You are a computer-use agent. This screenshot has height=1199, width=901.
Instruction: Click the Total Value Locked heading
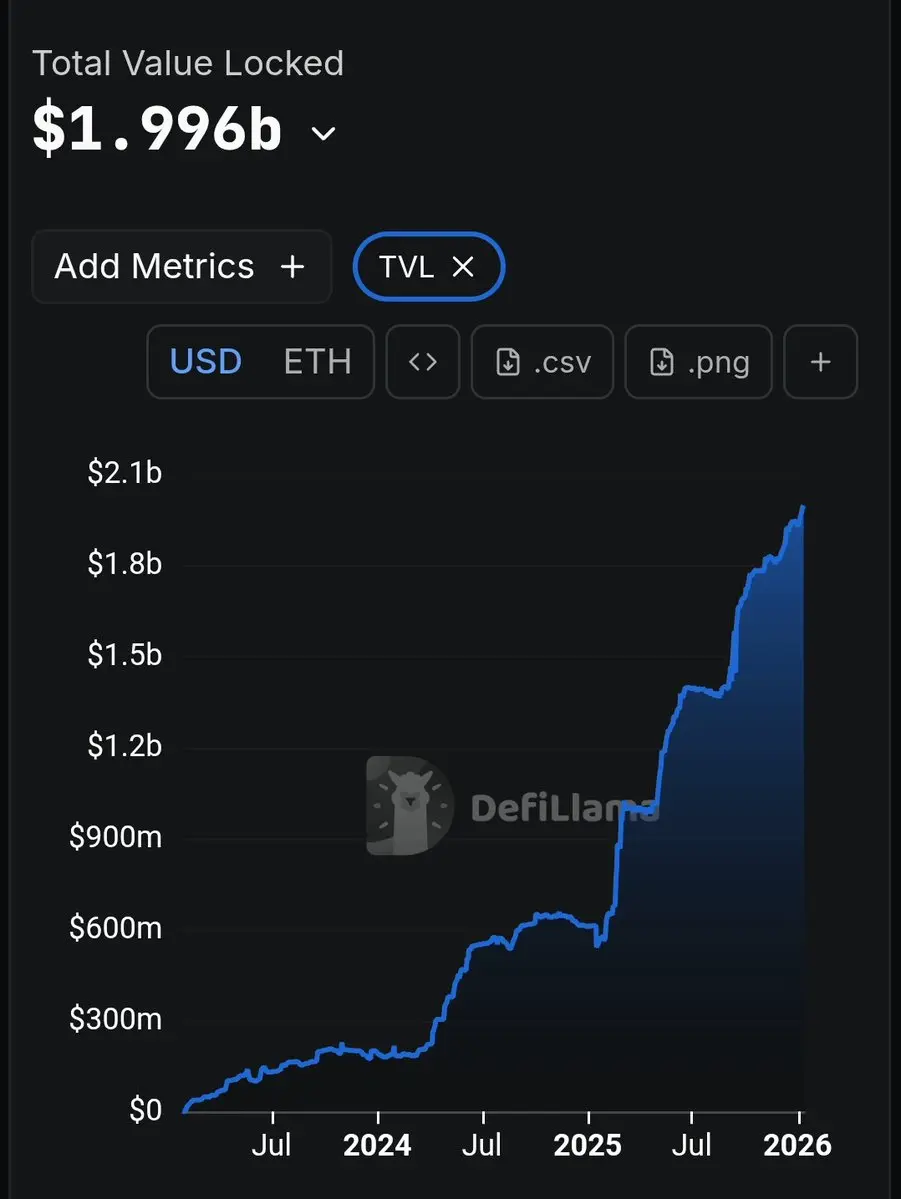(188, 64)
